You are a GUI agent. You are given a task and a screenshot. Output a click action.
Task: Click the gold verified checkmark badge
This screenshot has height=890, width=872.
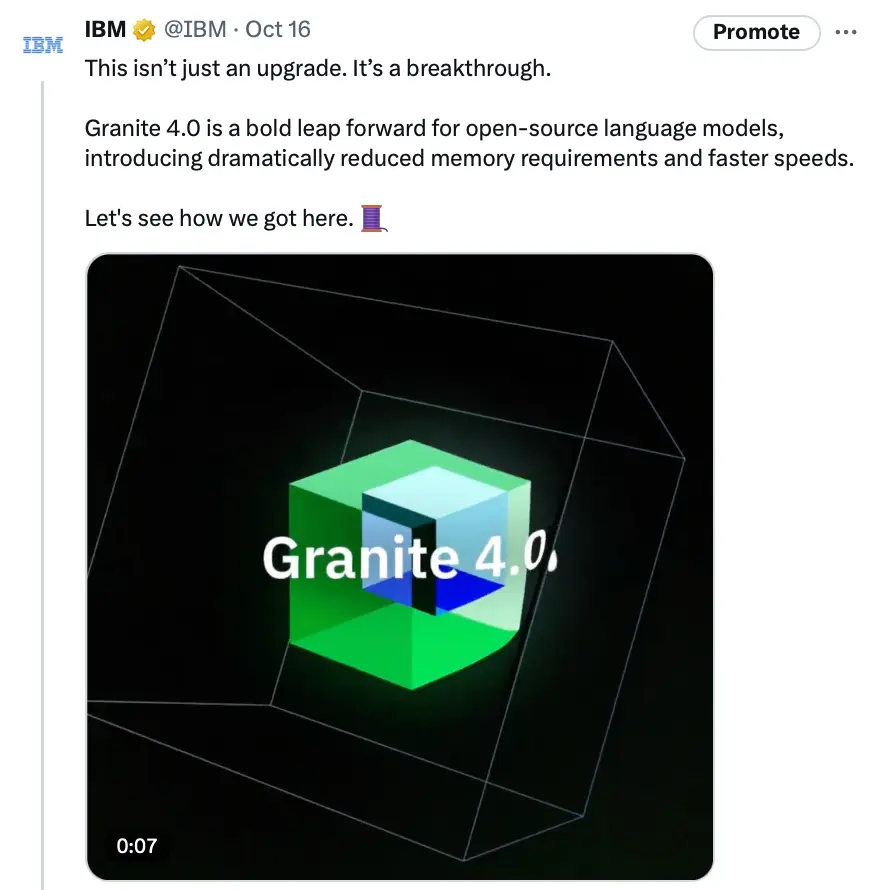[142, 29]
